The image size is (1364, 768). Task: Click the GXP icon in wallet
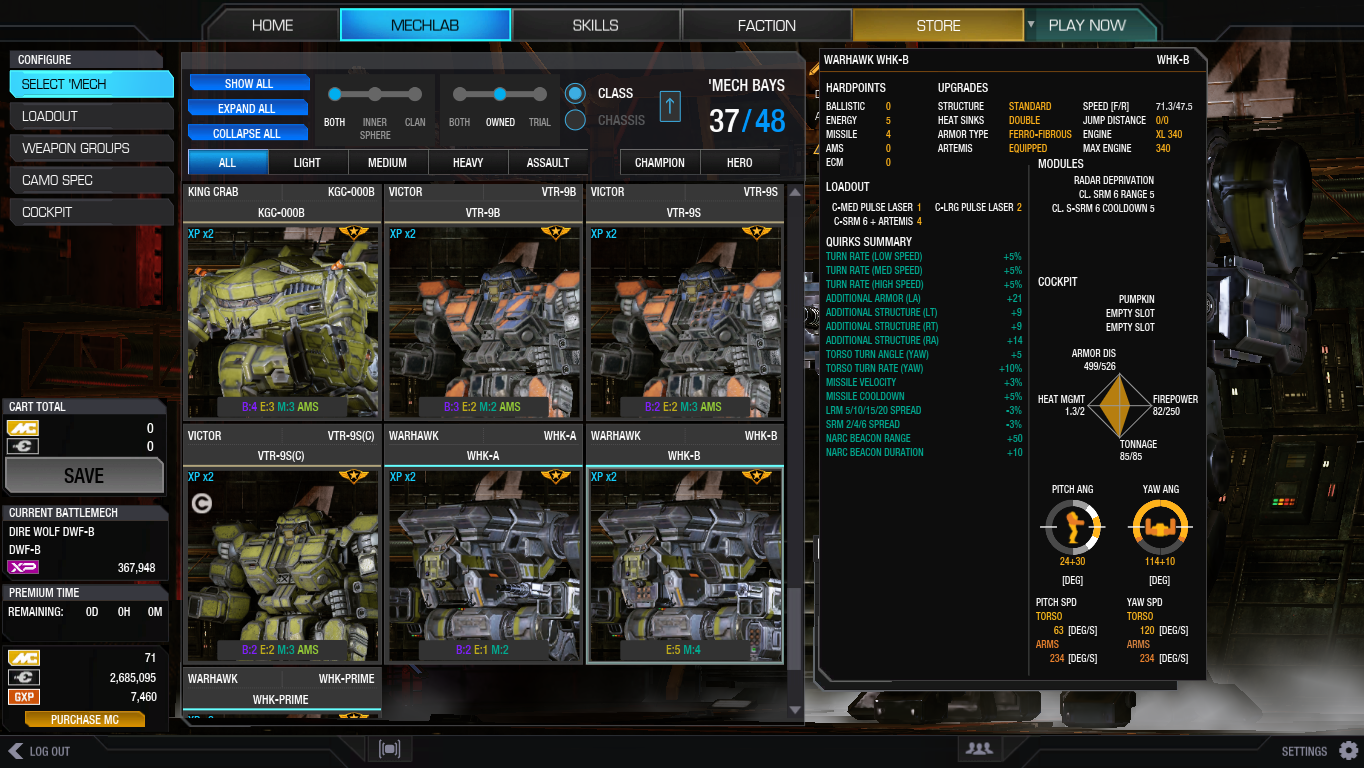pos(23,697)
